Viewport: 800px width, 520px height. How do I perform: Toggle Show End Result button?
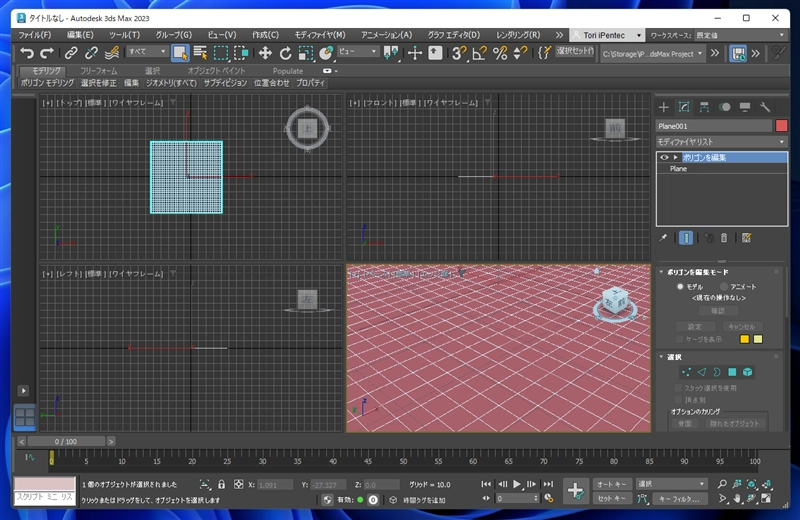tap(686, 238)
